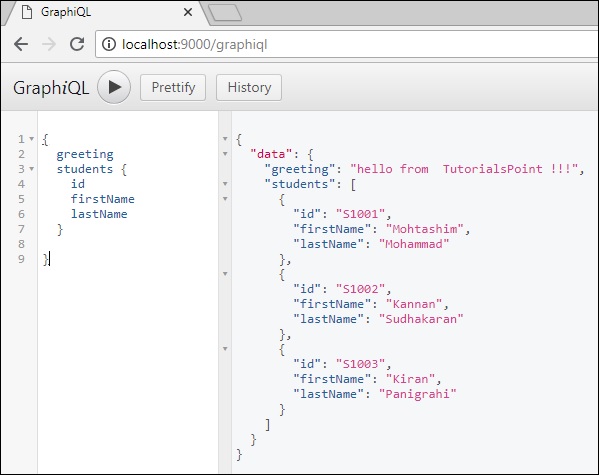Click the Prettify button
599x475 pixels.
pyautogui.click(x=173, y=88)
